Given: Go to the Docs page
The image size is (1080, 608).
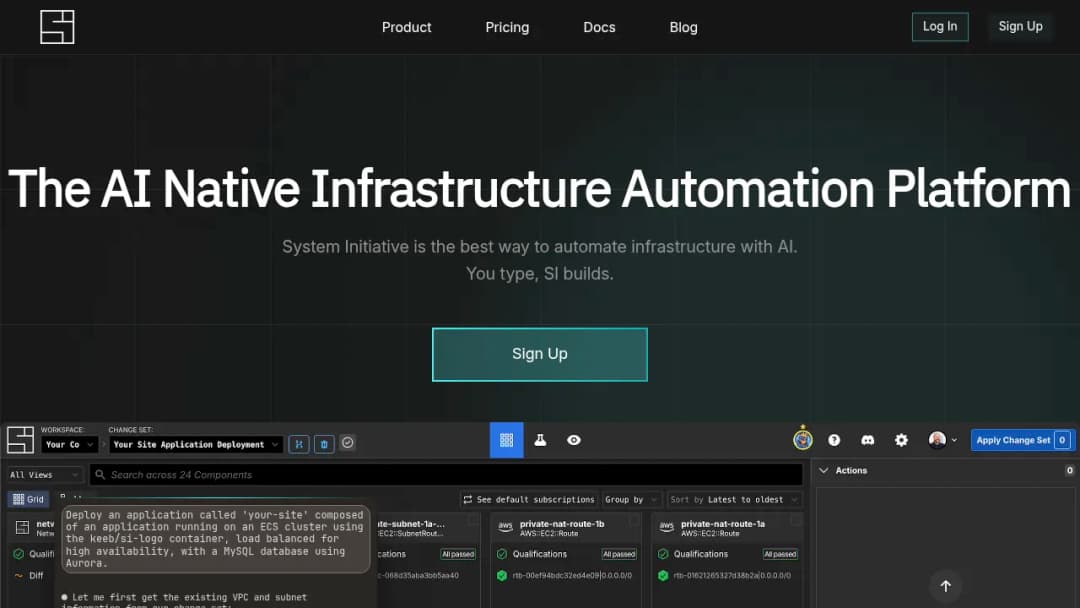Looking at the screenshot, I should pyautogui.click(x=599, y=28).
